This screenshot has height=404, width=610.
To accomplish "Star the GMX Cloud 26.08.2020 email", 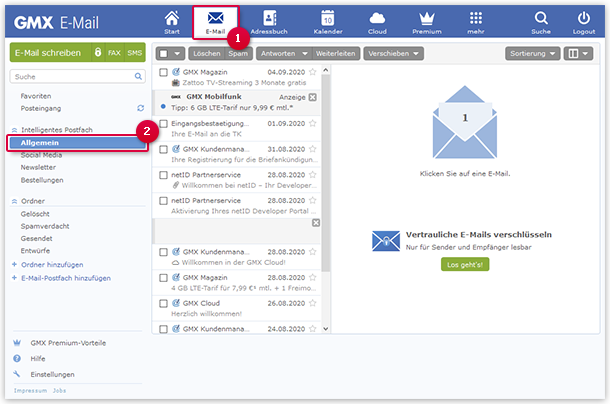I will (312, 303).
